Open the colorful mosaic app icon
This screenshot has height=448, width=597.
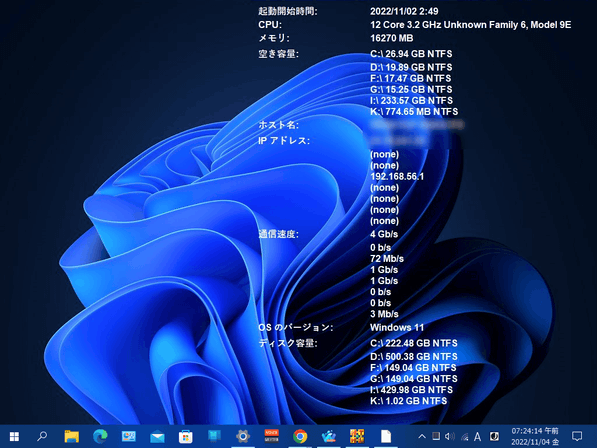357,436
